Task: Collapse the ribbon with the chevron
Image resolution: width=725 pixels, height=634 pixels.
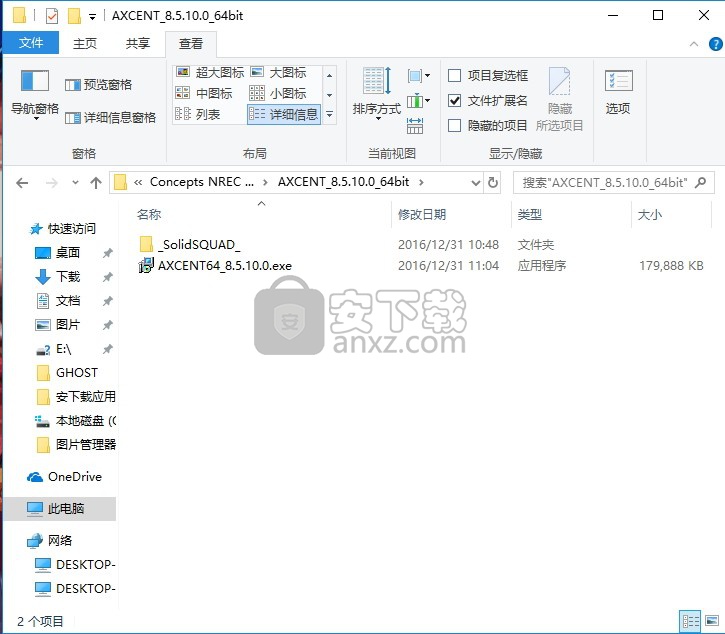Action: tap(694, 44)
